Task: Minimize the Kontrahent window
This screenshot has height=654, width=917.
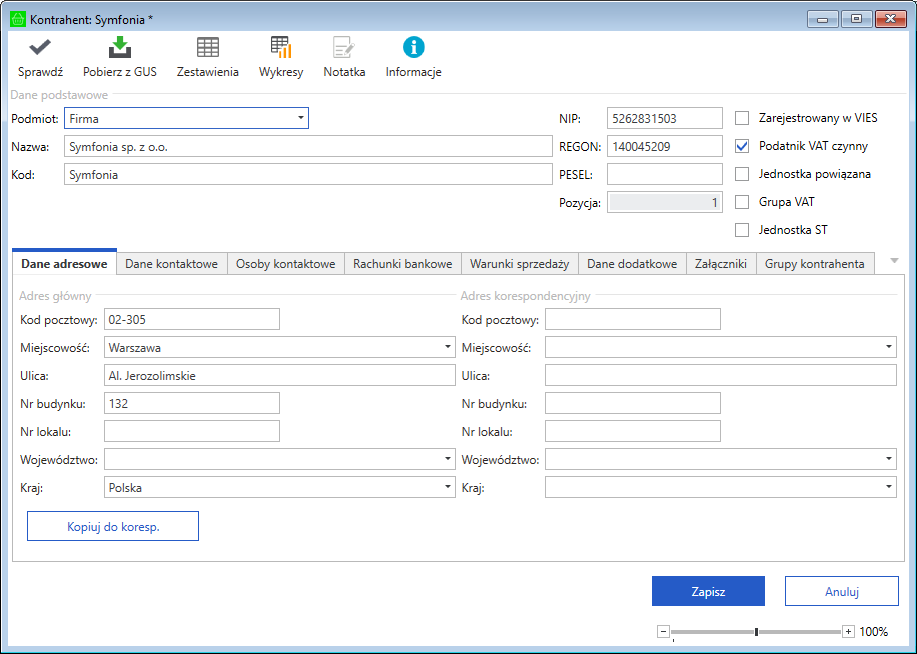Action: click(823, 19)
